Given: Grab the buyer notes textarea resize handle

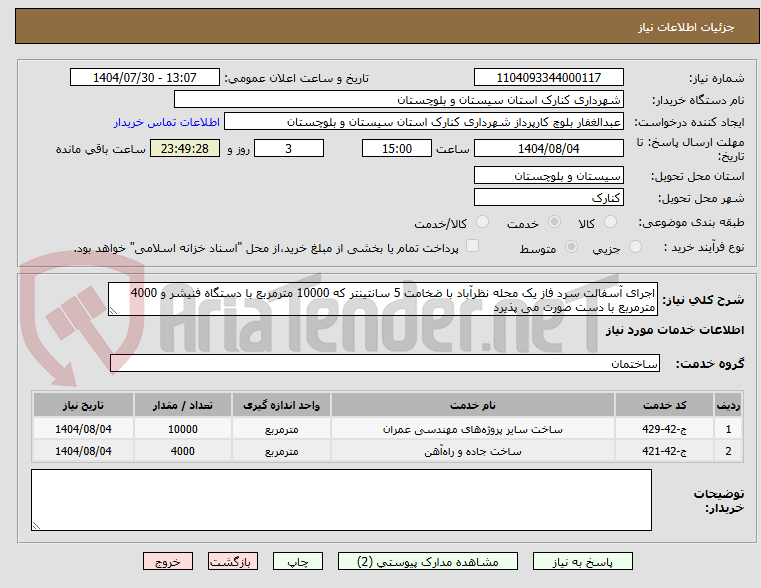Looking at the screenshot, I should pos(36,525).
